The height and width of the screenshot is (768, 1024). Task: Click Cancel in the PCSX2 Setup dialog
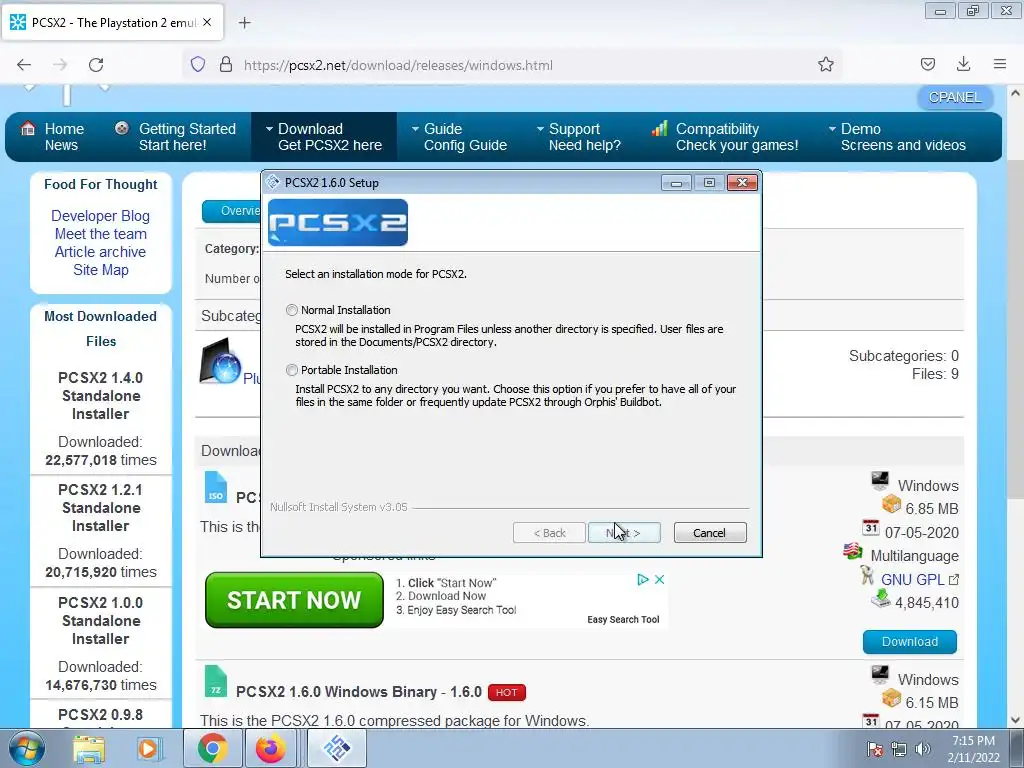(710, 533)
